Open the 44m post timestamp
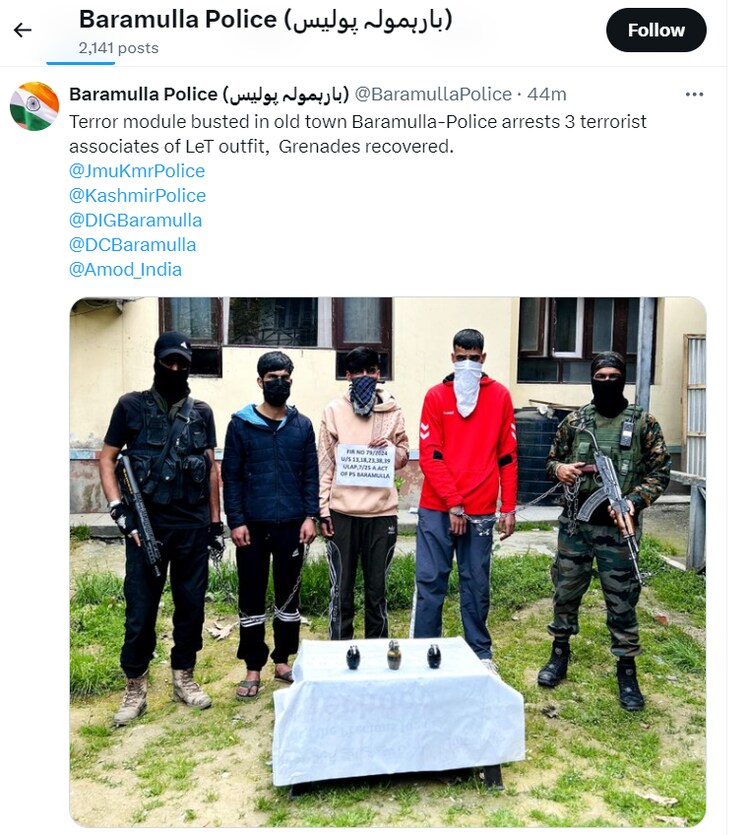This screenshot has width=750, height=835. click(x=547, y=94)
